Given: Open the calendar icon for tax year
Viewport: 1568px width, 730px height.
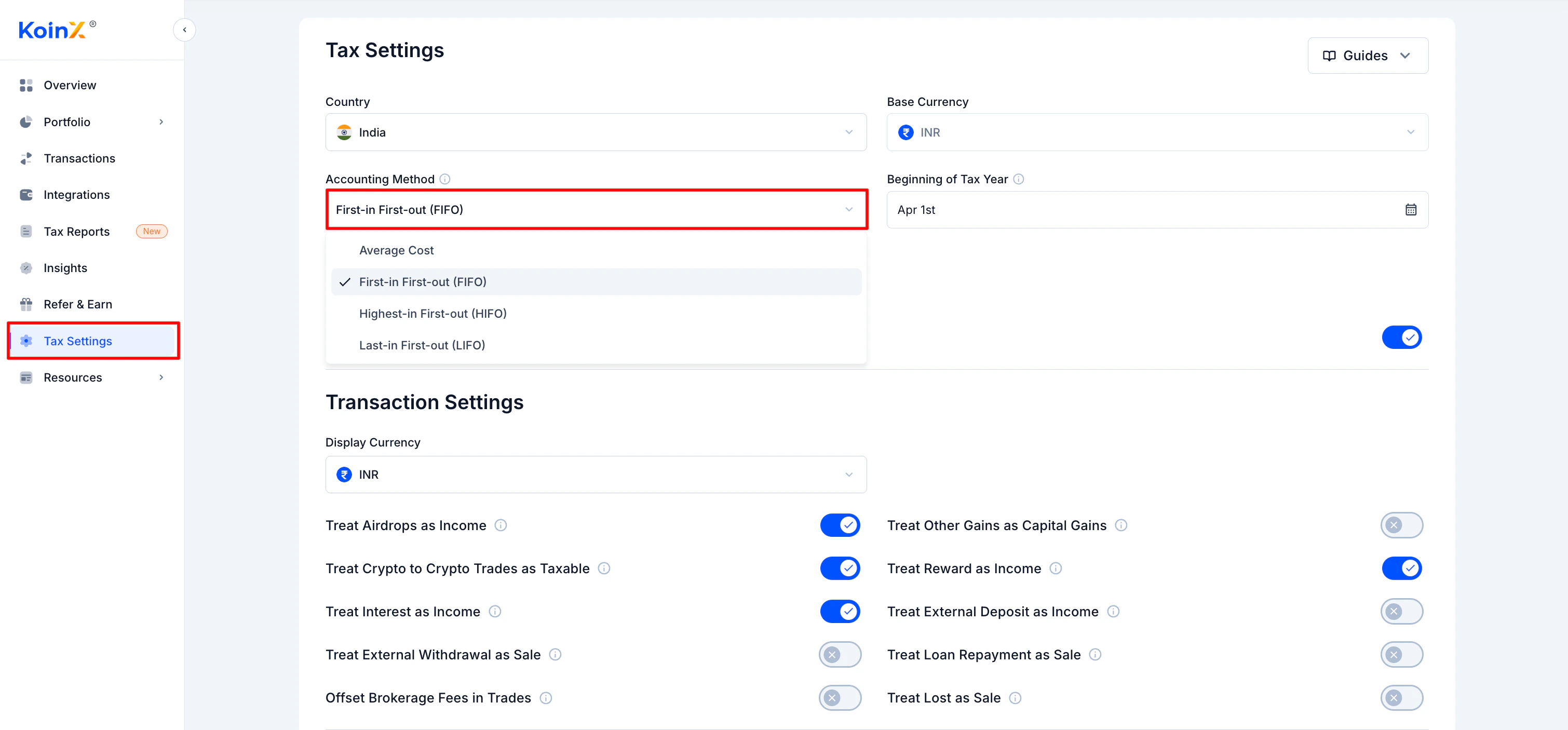Looking at the screenshot, I should coord(1410,210).
